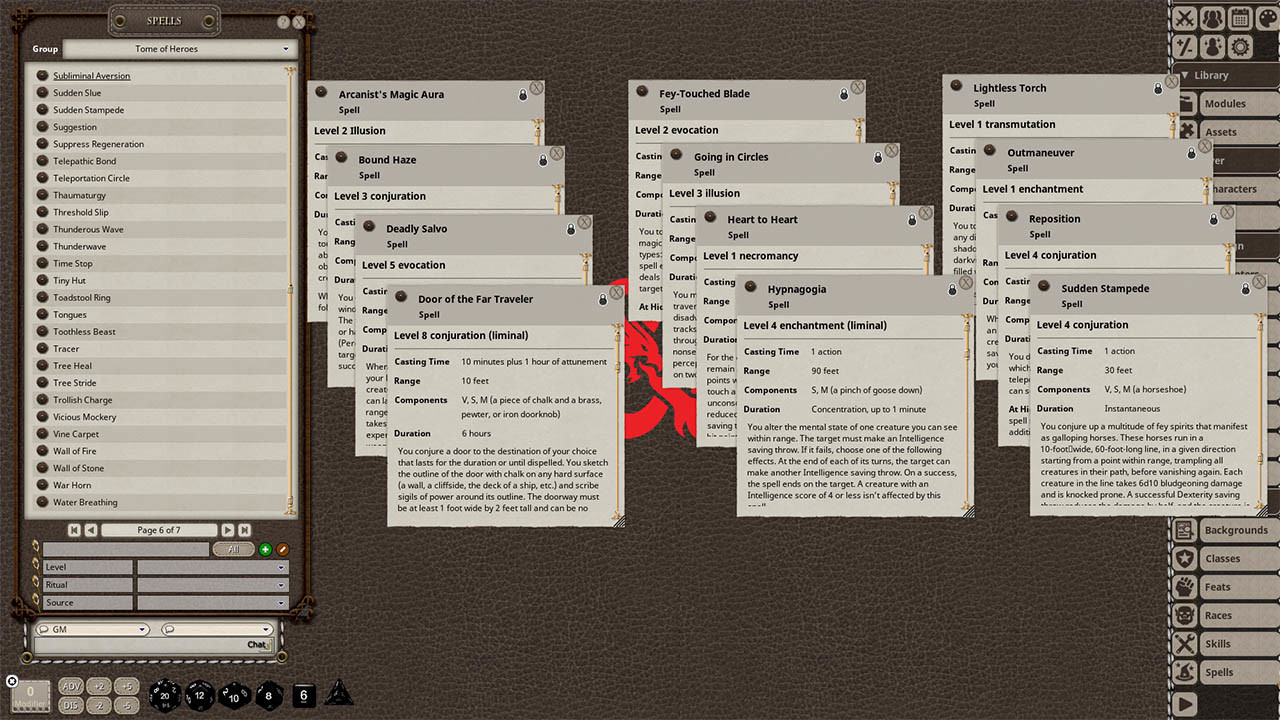Open the Feats browser with fist icon
Image resolution: width=1280 pixels, height=720 pixels.
[x=1183, y=587]
